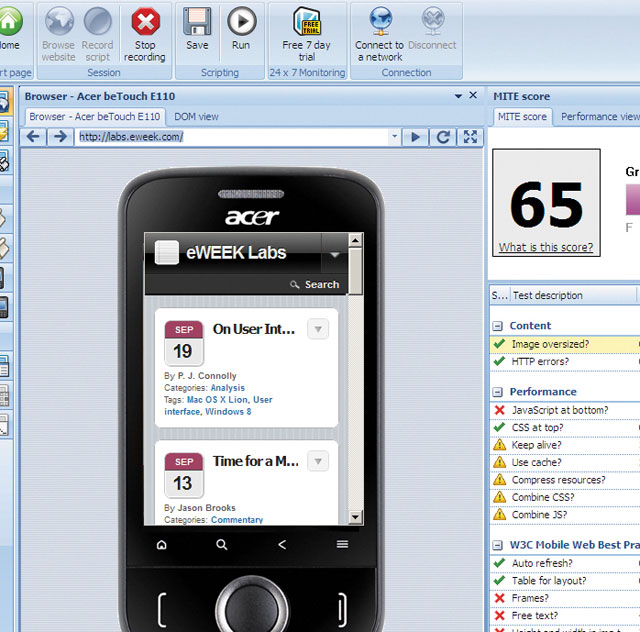Click the Disconnect network icon
Screen dimensions: 640x632
pyautogui.click(x=433, y=20)
